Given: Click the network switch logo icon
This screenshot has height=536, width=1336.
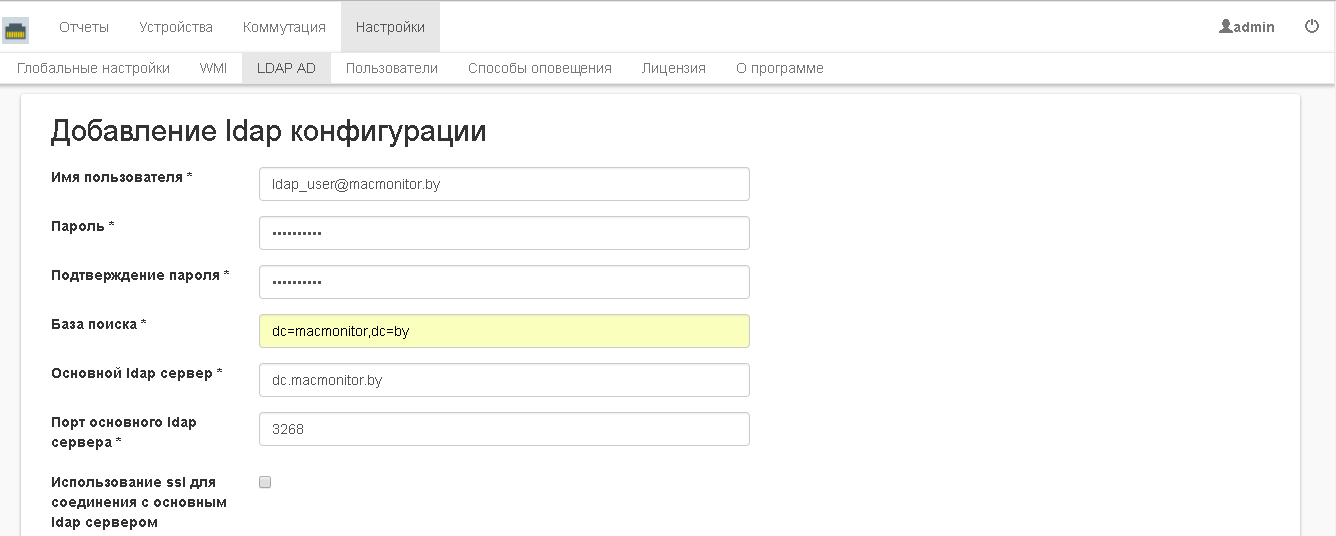Looking at the screenshot, I should (16, 30).
